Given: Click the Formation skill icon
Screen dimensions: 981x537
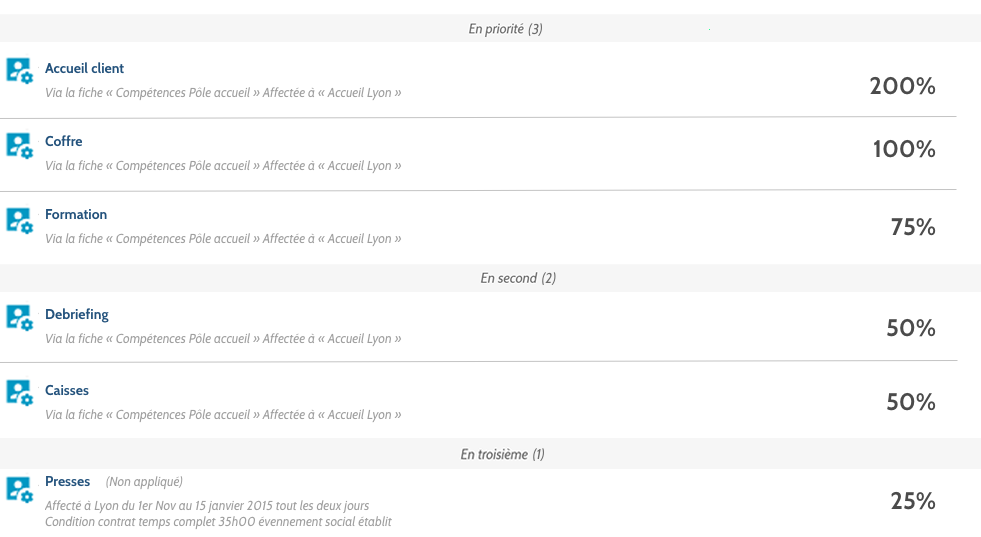Looking at the screenshot, I should 19,219.
